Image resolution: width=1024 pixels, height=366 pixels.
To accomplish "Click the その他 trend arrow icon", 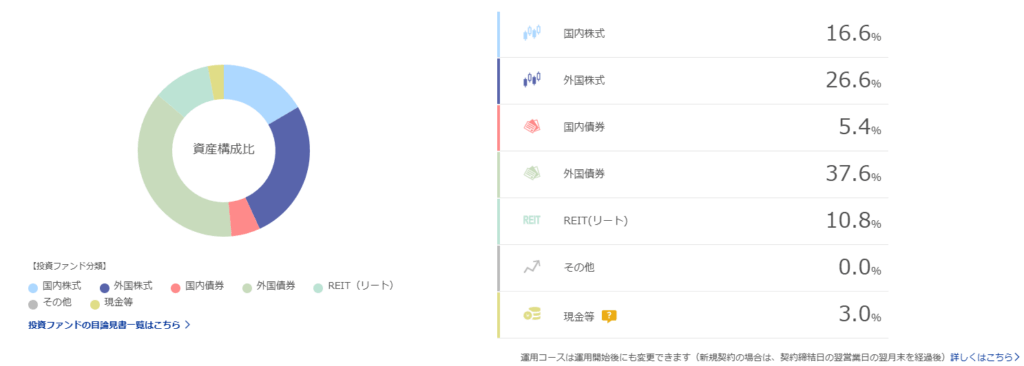I will pos(532,267).
